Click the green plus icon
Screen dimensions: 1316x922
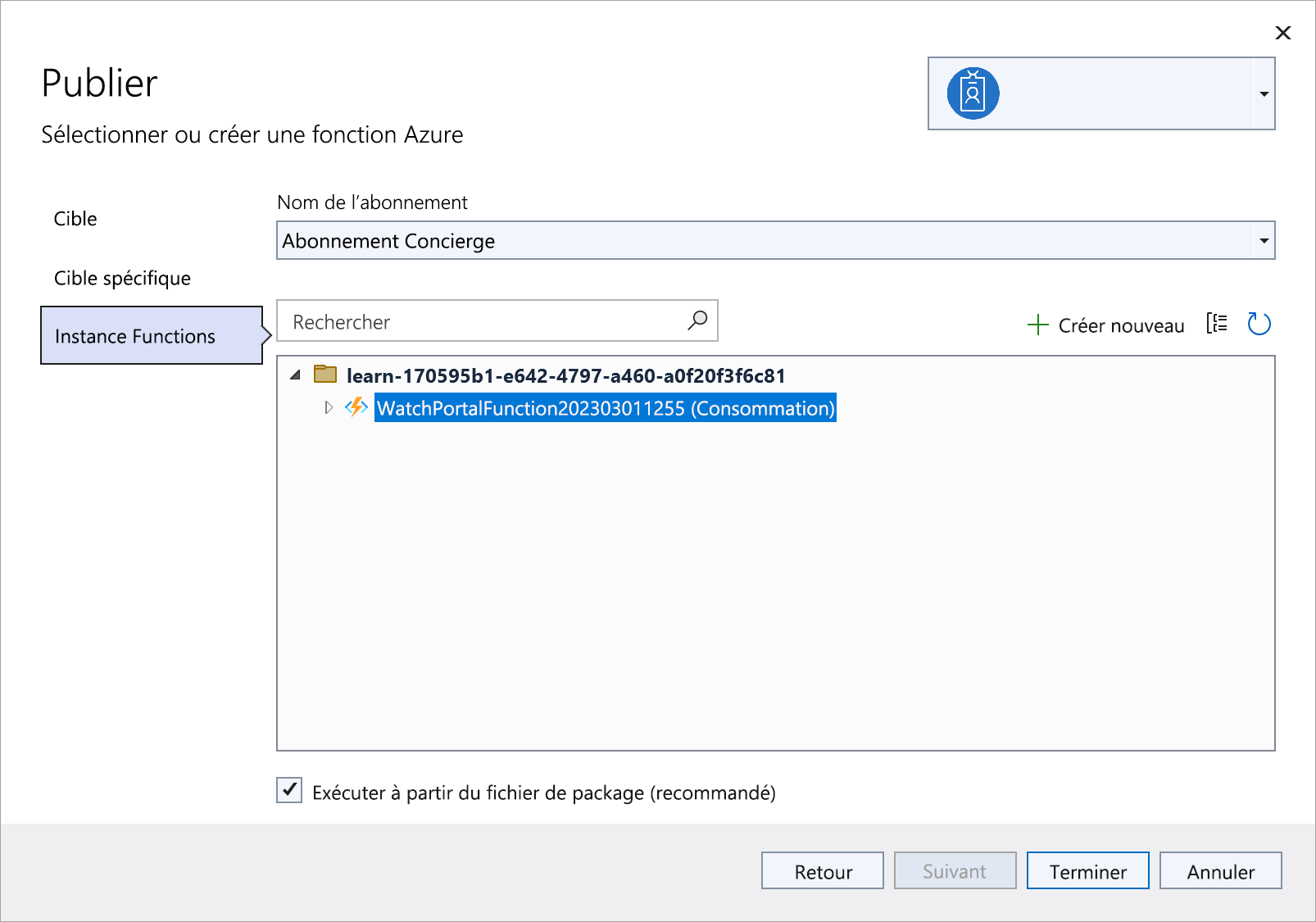pos(1037,325)
